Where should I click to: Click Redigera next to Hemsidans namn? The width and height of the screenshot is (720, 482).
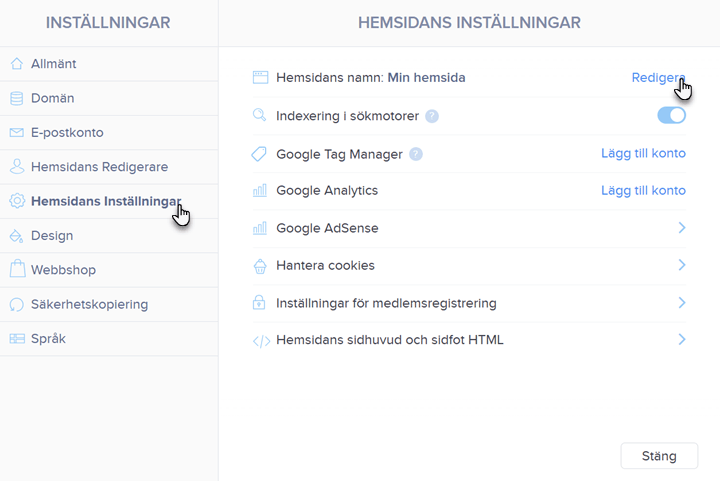[x=658, y=78]
